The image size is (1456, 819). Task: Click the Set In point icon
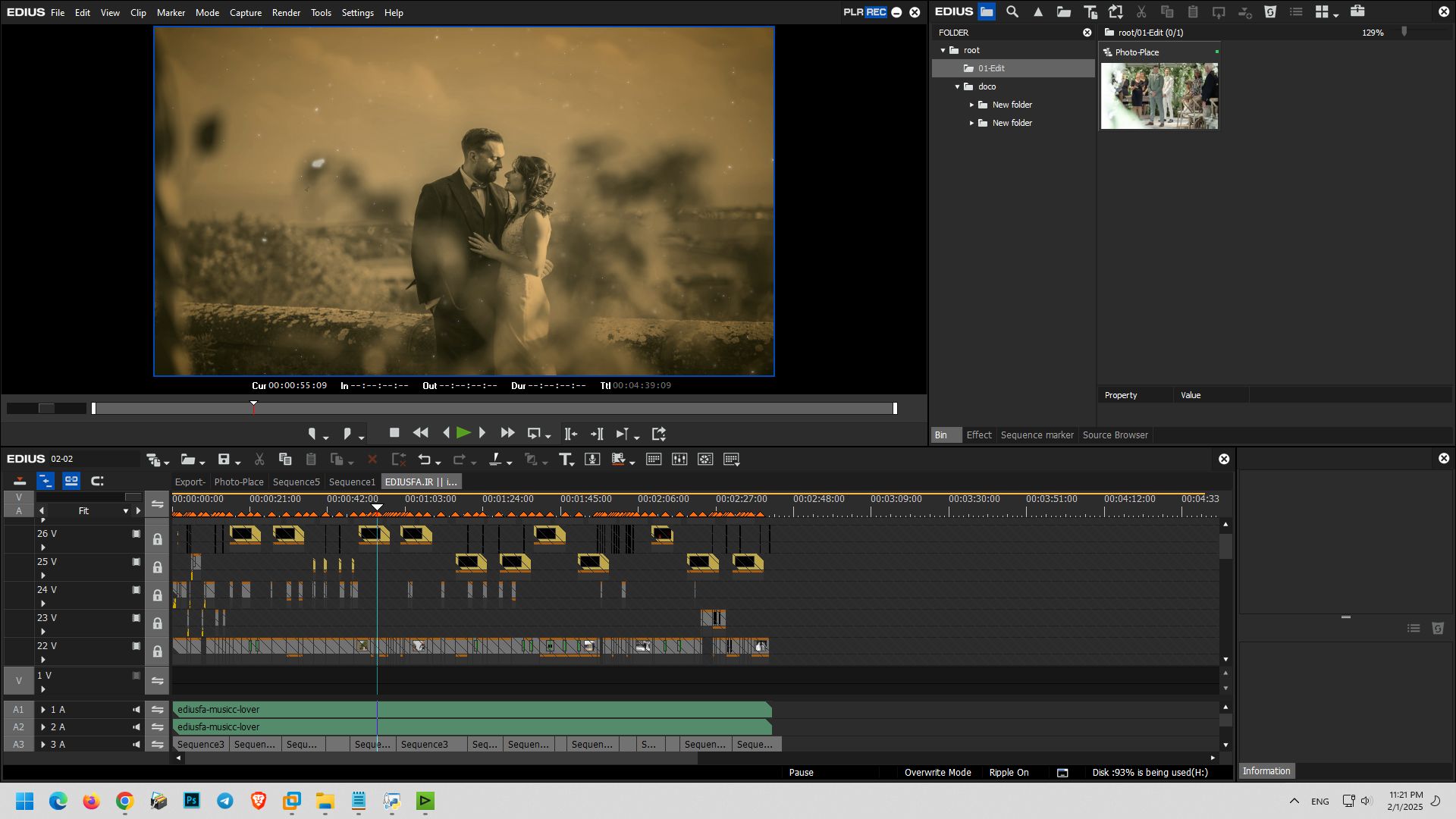coord(312,434)
